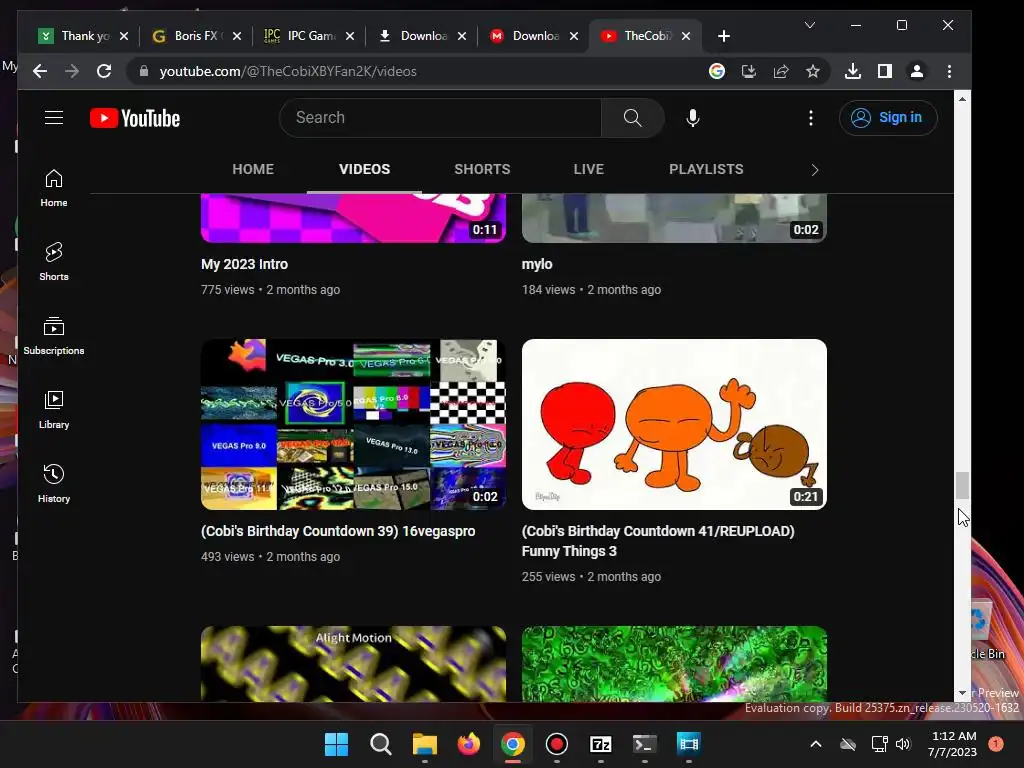1024x768 pixels.
Task: Expand tab search dropdown chevron
Action: [x=810, y=25]
